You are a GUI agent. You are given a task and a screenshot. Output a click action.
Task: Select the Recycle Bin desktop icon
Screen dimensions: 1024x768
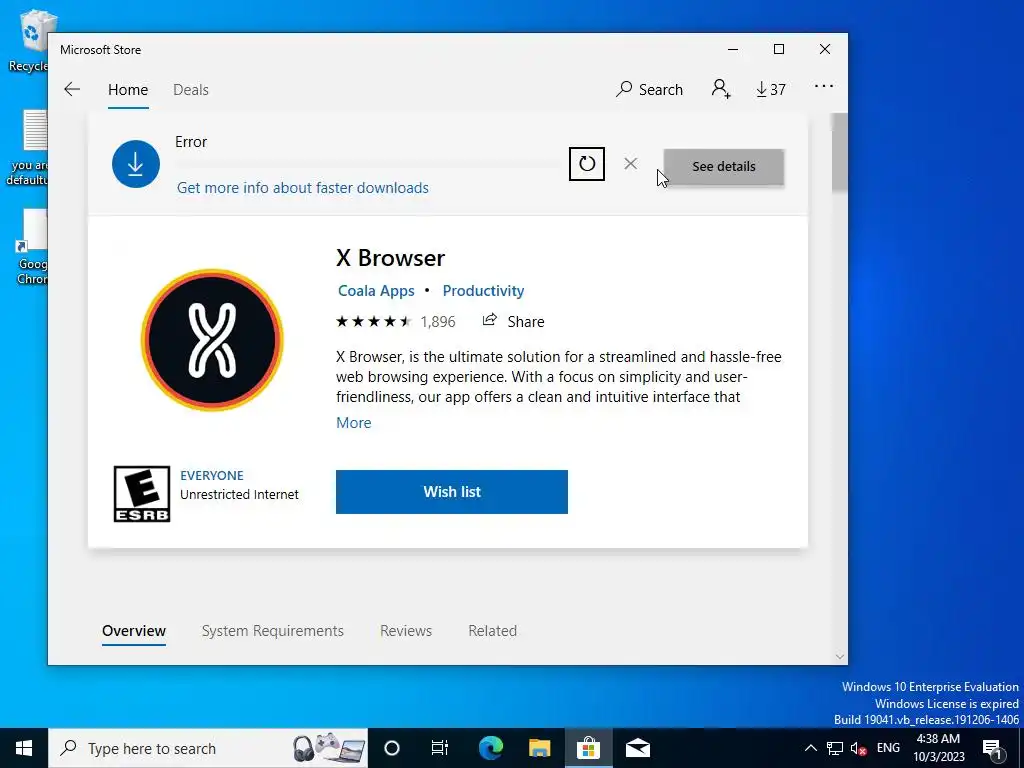[x=29, y=40]
